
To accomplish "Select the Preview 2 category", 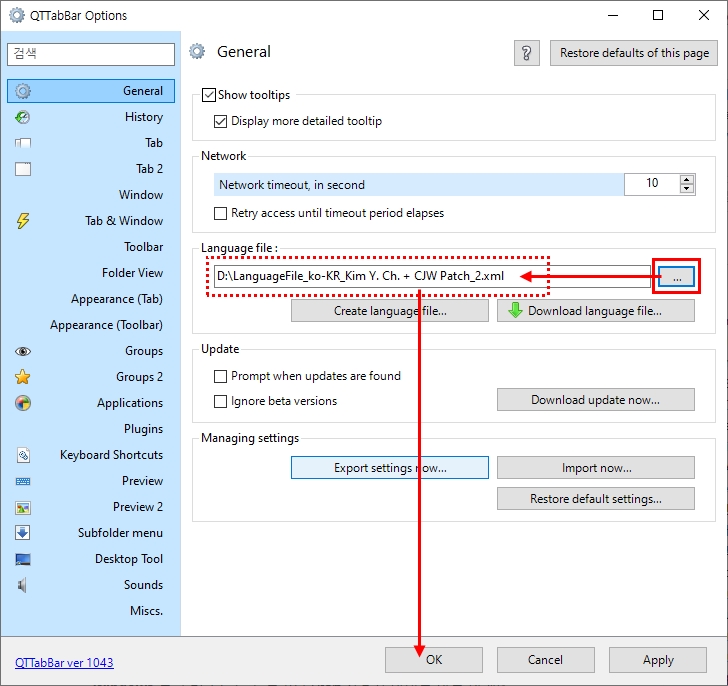I will coord(91,507).
